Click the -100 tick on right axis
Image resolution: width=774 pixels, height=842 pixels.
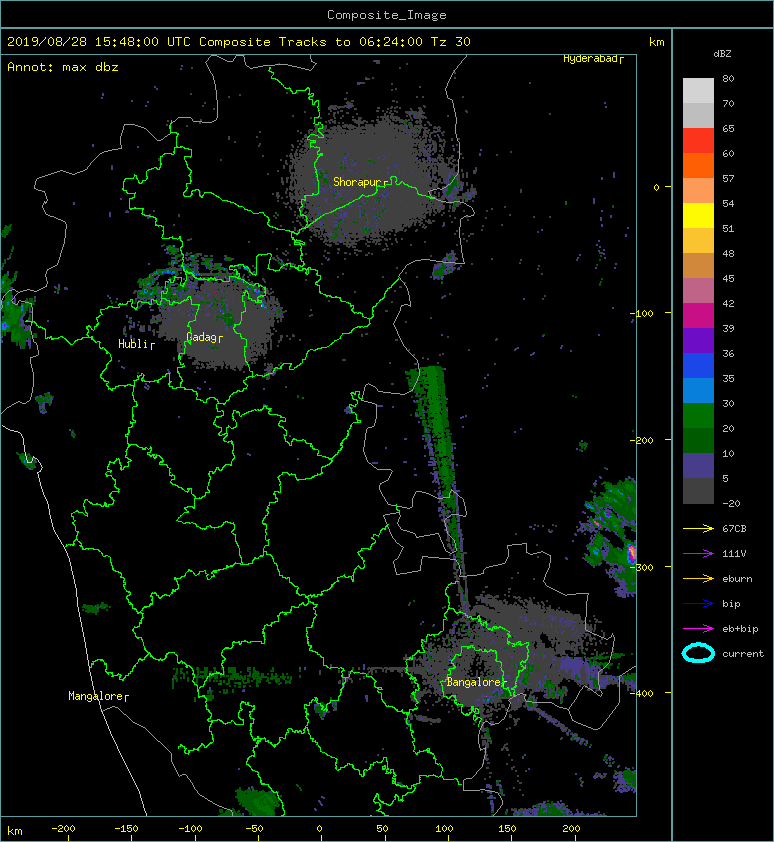641,314
